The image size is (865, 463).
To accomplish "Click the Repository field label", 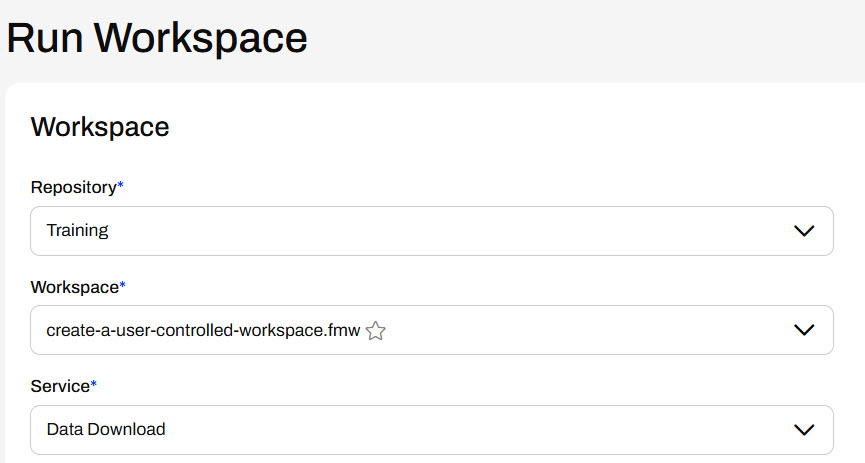I will [73, 187].
